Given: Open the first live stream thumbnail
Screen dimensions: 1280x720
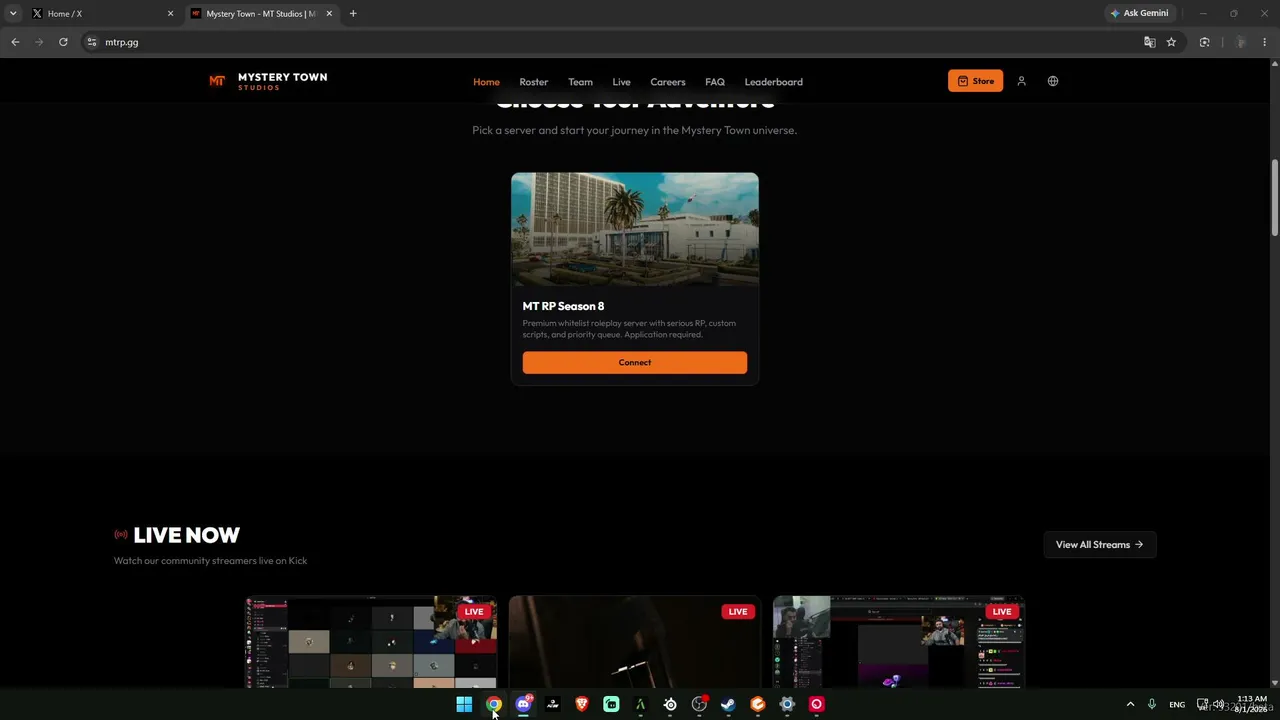Looking at the screenshot, I should [x=371, y=642].
